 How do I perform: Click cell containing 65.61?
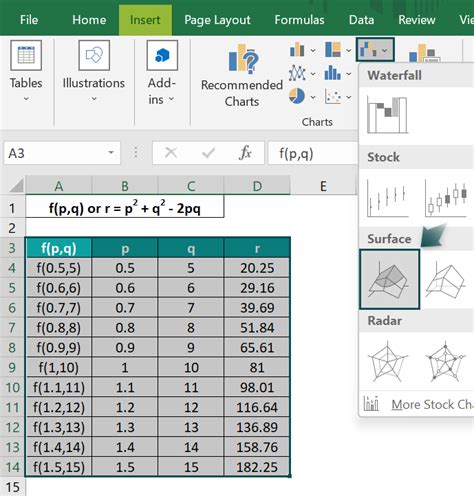tap(257, 348)
